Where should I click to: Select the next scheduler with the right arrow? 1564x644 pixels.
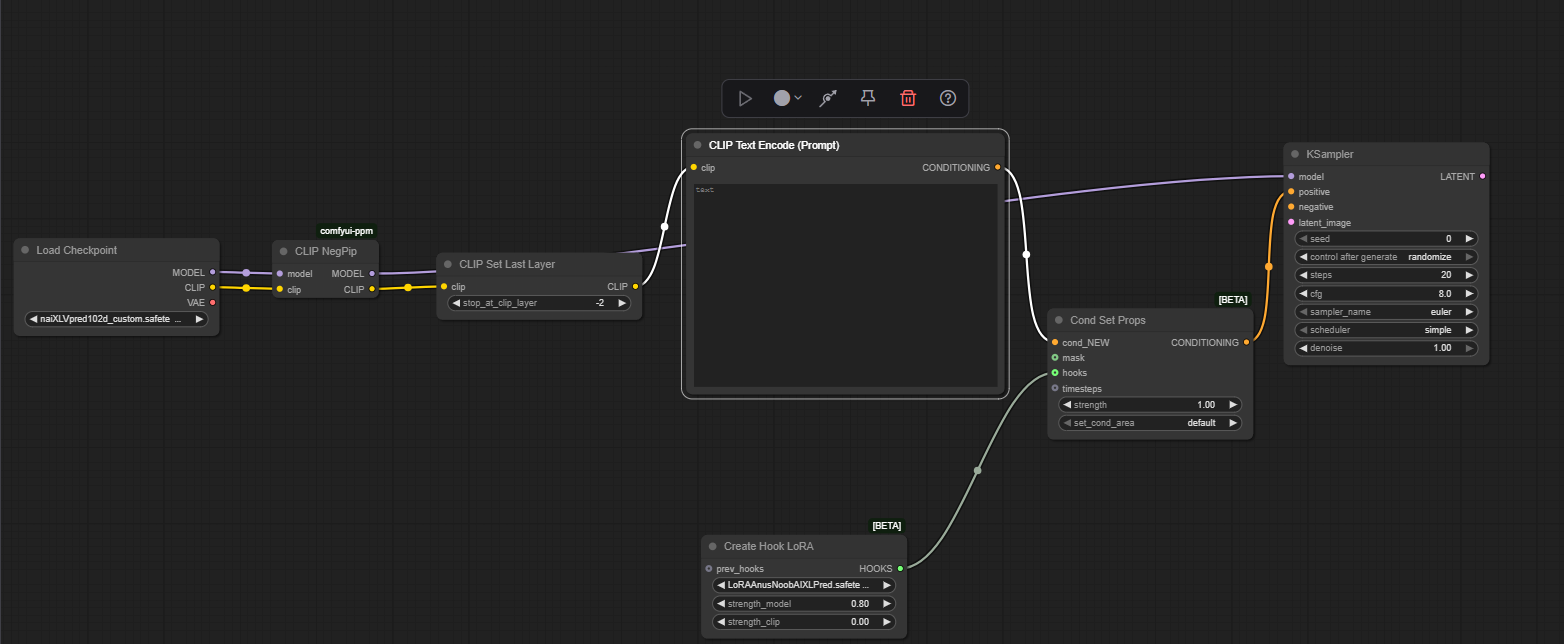[1469, 330]
